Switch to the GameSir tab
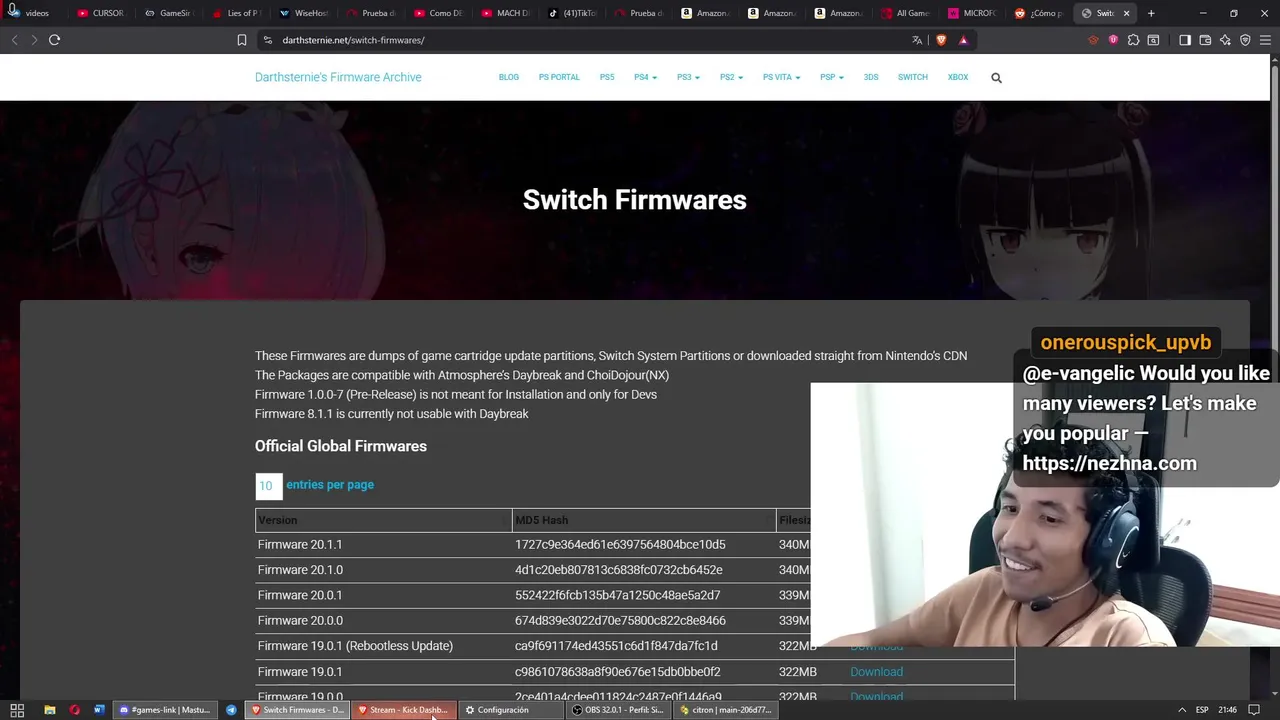The width and height of the screenshot is (1280, 720). pos(168,13)
